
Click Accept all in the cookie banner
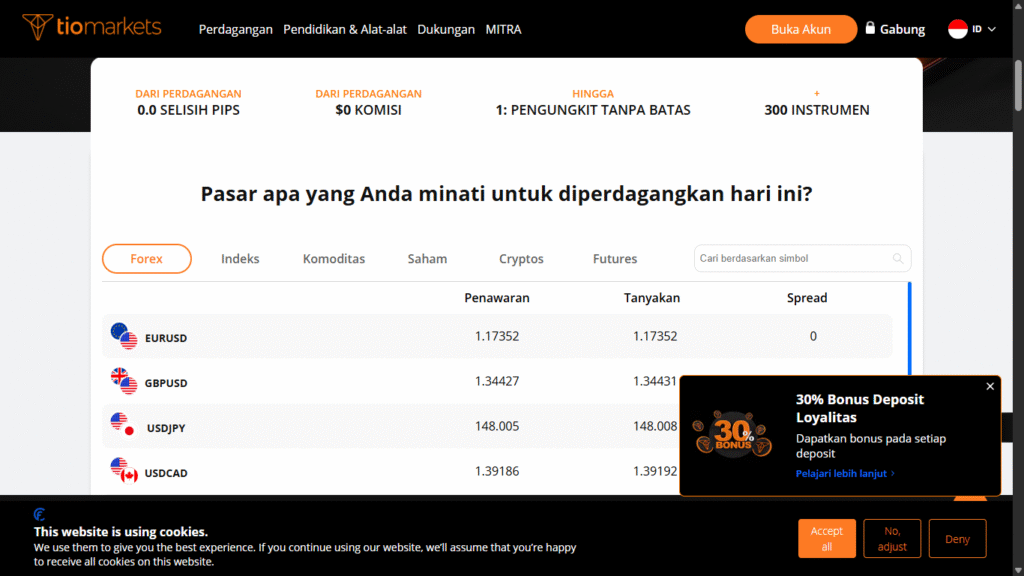pyautogui.click(x=827, y=538)
